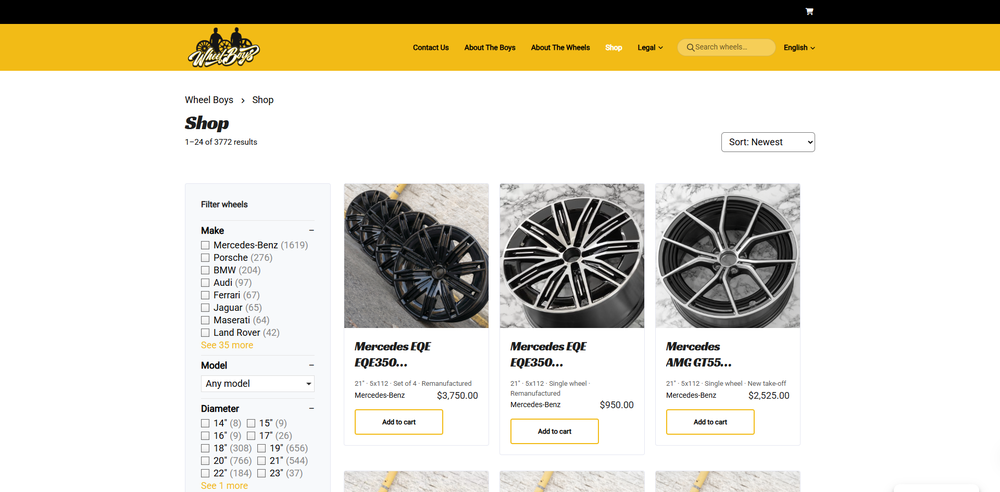Check the Audi make filter
Image resolution: width=1000 pixels, height=492 pixels.
click(205, 283)
